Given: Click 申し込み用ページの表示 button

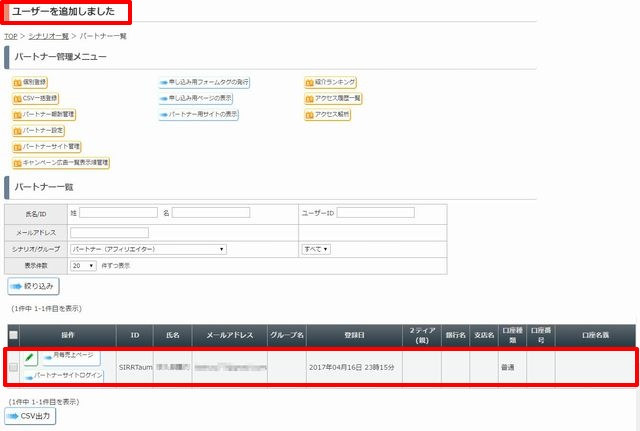Looking at the screenshot, I should click(x=196, y=98).
